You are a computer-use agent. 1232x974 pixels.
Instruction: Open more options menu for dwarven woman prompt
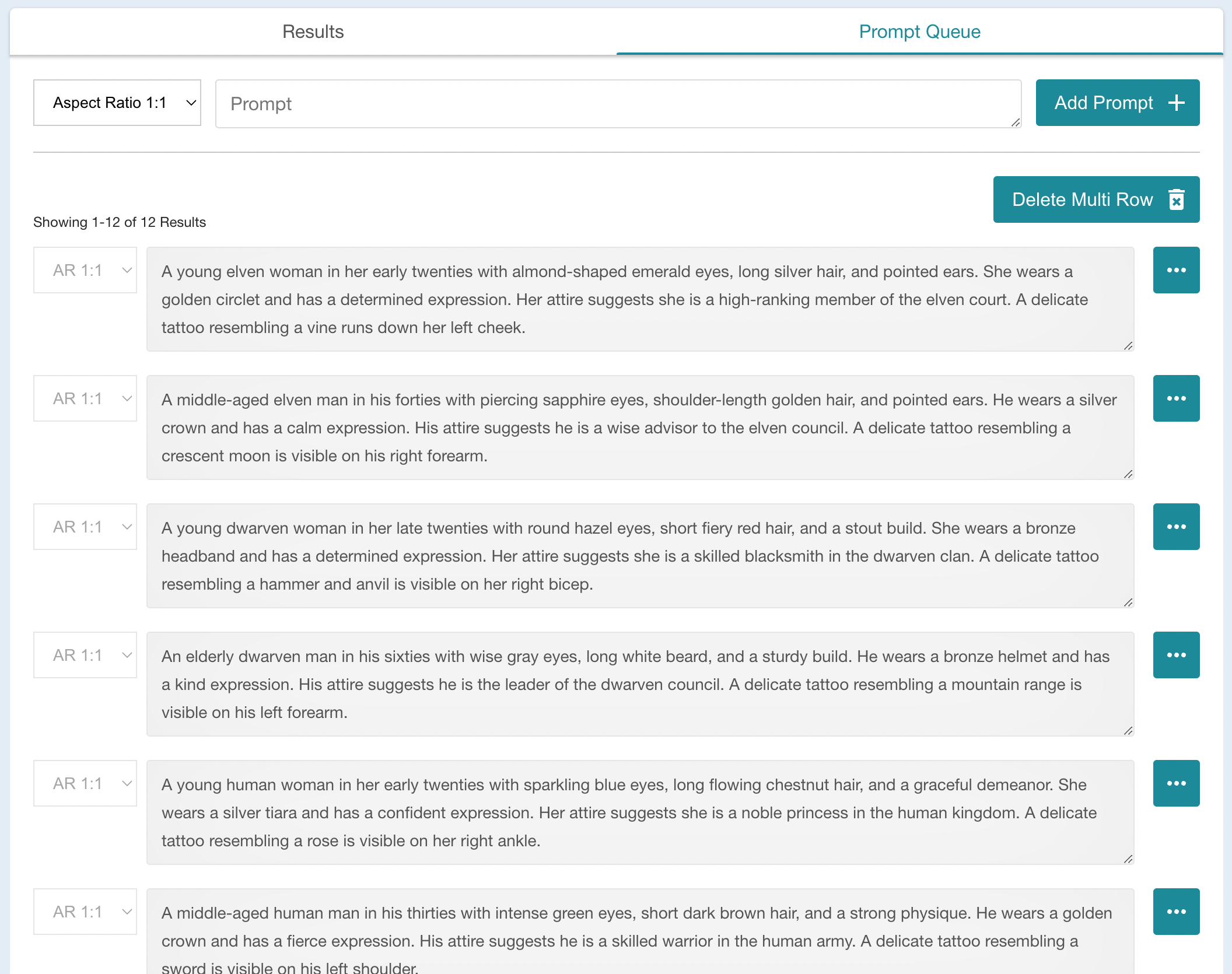click(1177, 527)
